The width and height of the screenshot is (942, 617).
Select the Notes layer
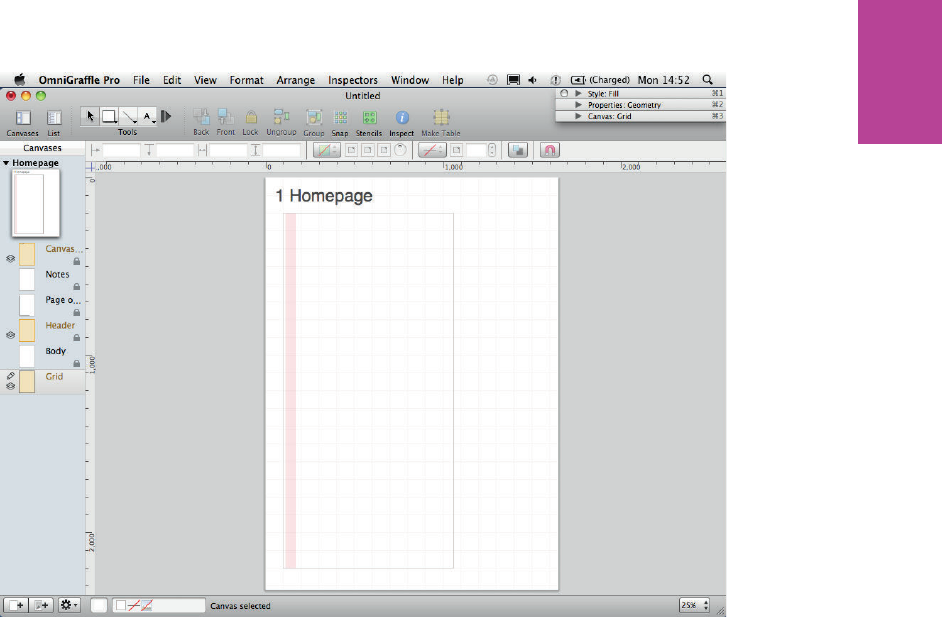coord(43,279)
